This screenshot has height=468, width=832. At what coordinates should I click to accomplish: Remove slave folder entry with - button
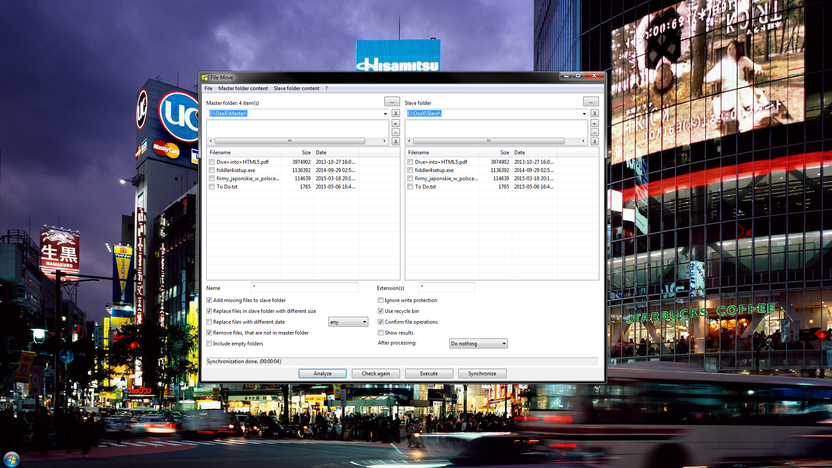point(594,132)
